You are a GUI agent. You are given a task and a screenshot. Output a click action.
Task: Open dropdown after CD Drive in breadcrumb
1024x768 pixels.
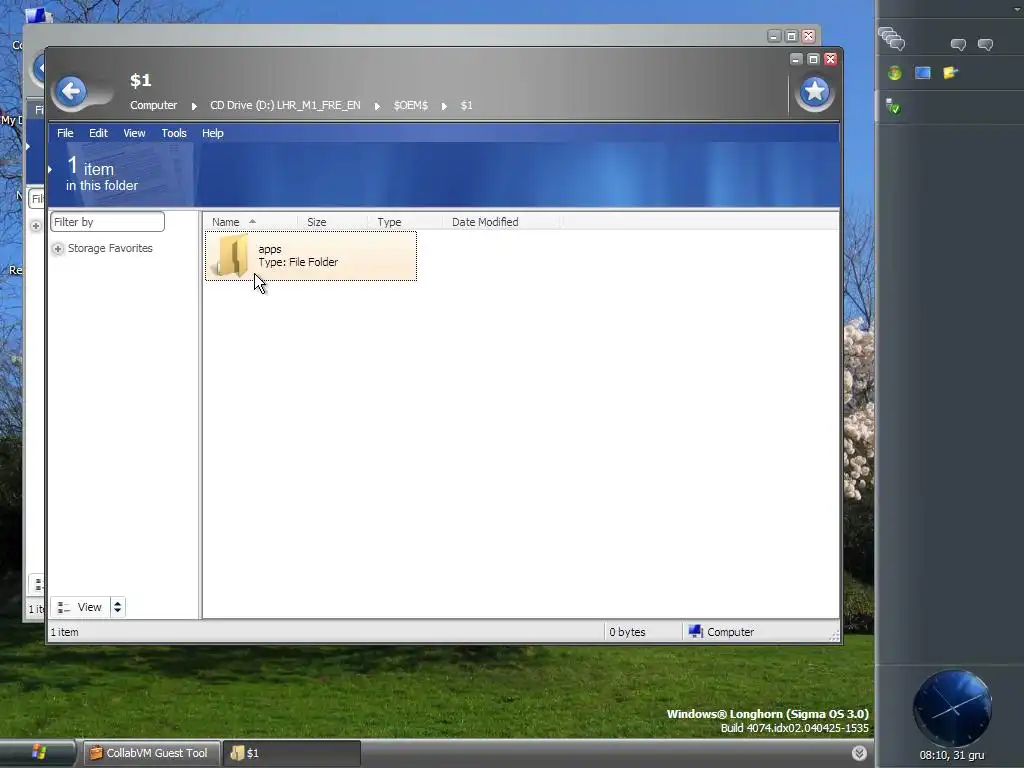click(377, 106)
